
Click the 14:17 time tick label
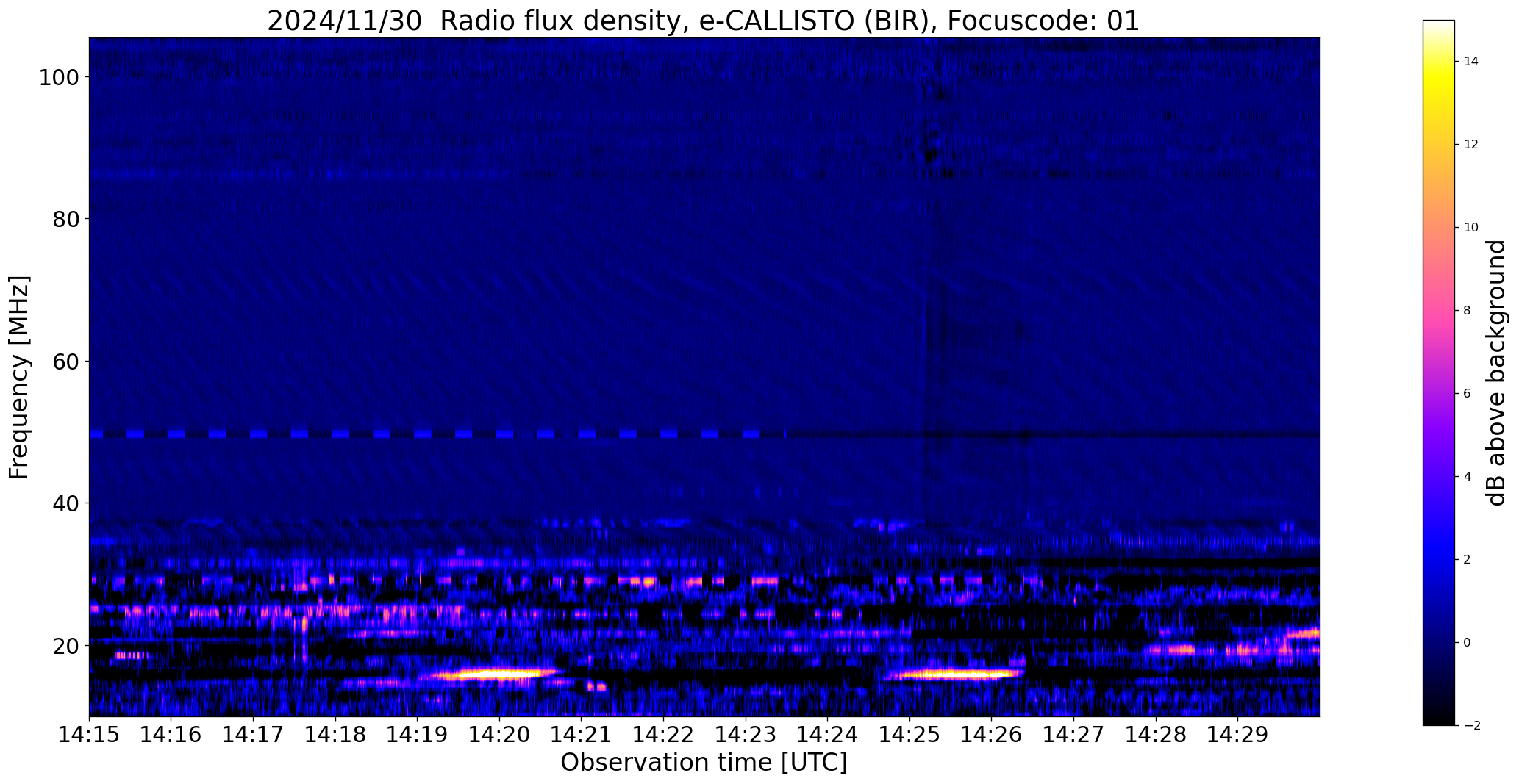click(x=253, y=735)
